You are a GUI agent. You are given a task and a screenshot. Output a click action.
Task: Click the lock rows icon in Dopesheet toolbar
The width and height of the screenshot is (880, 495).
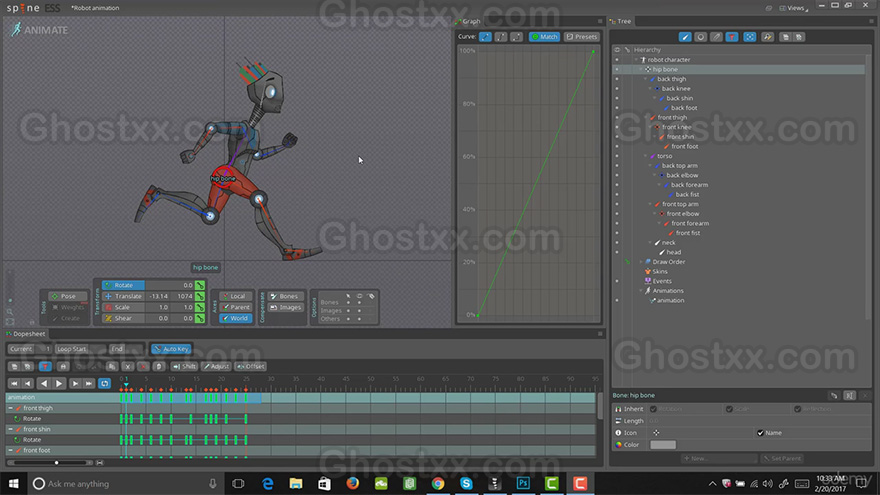click(x=63, y=366)
